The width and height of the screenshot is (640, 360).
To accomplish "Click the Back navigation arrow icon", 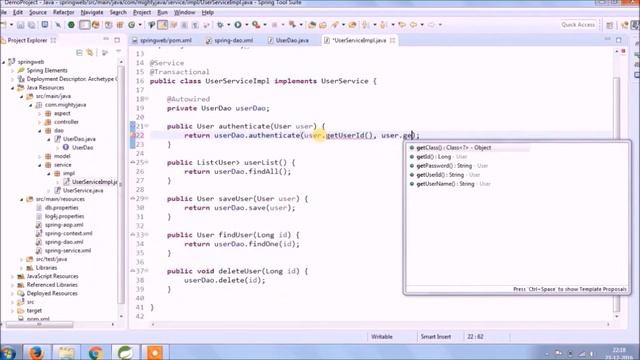I will pos(413,25).
